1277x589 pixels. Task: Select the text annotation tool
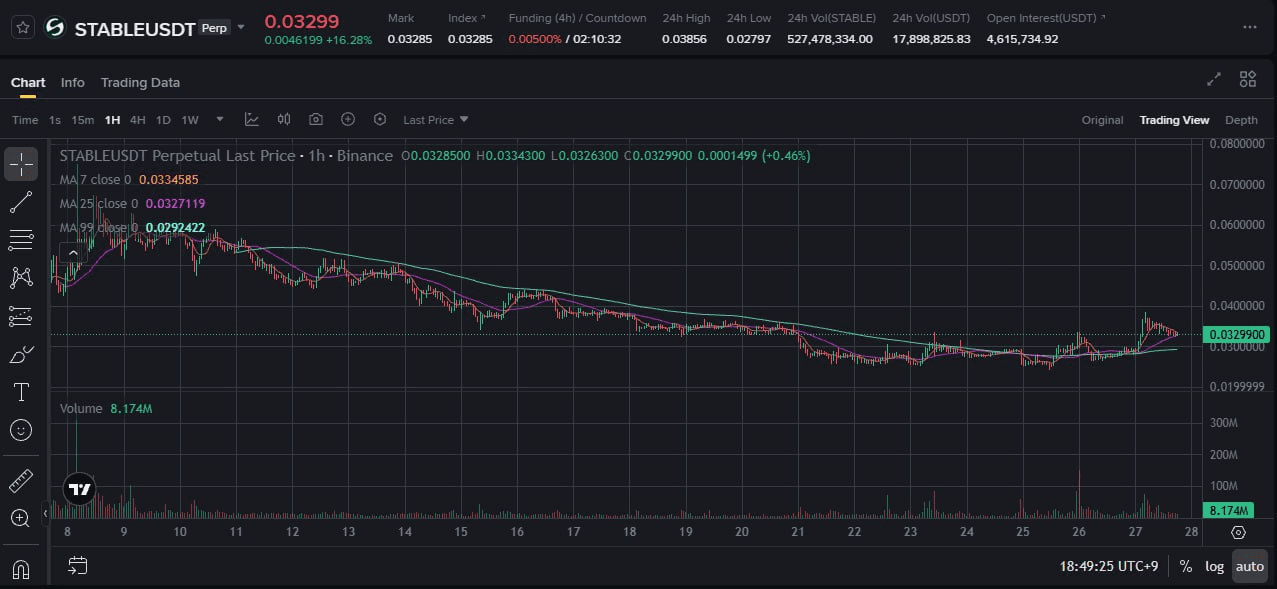(21, 391)
